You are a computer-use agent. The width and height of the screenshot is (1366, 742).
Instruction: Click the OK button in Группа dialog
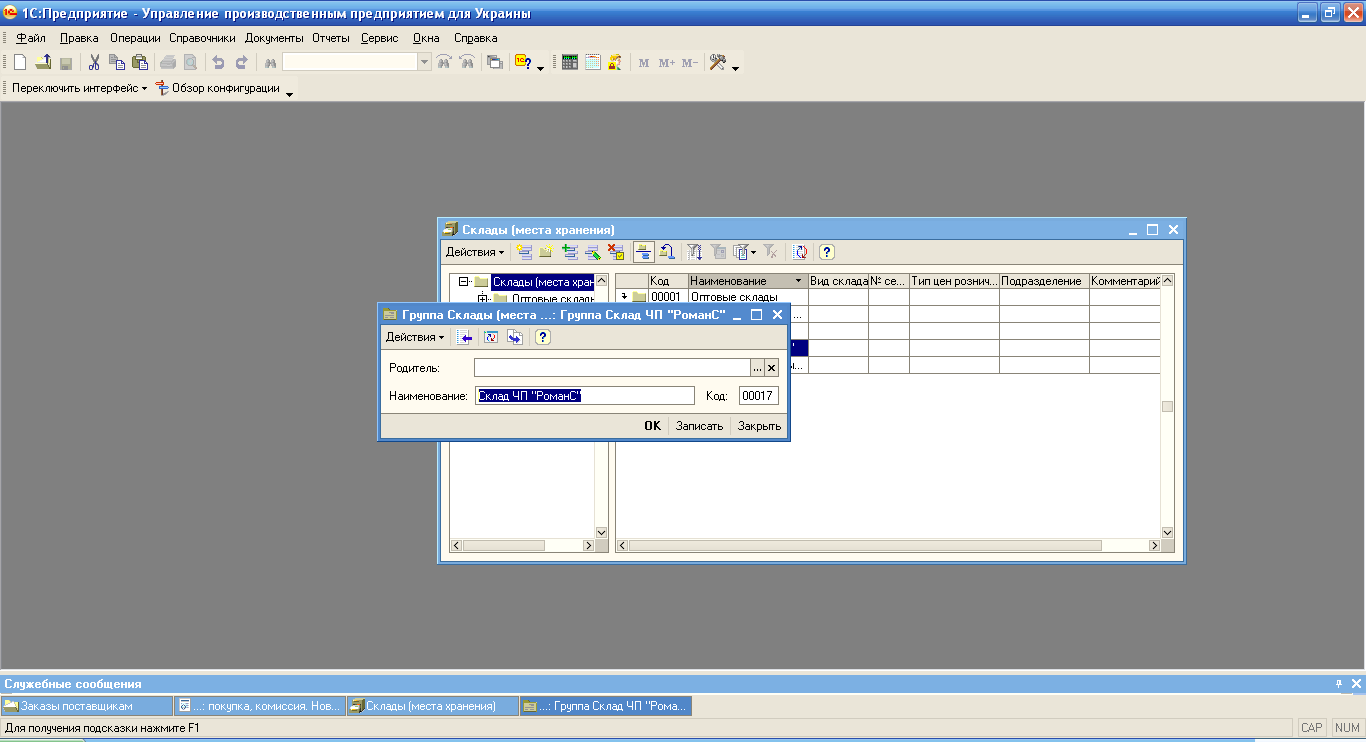pyautogui.click(x=652, y=426)
